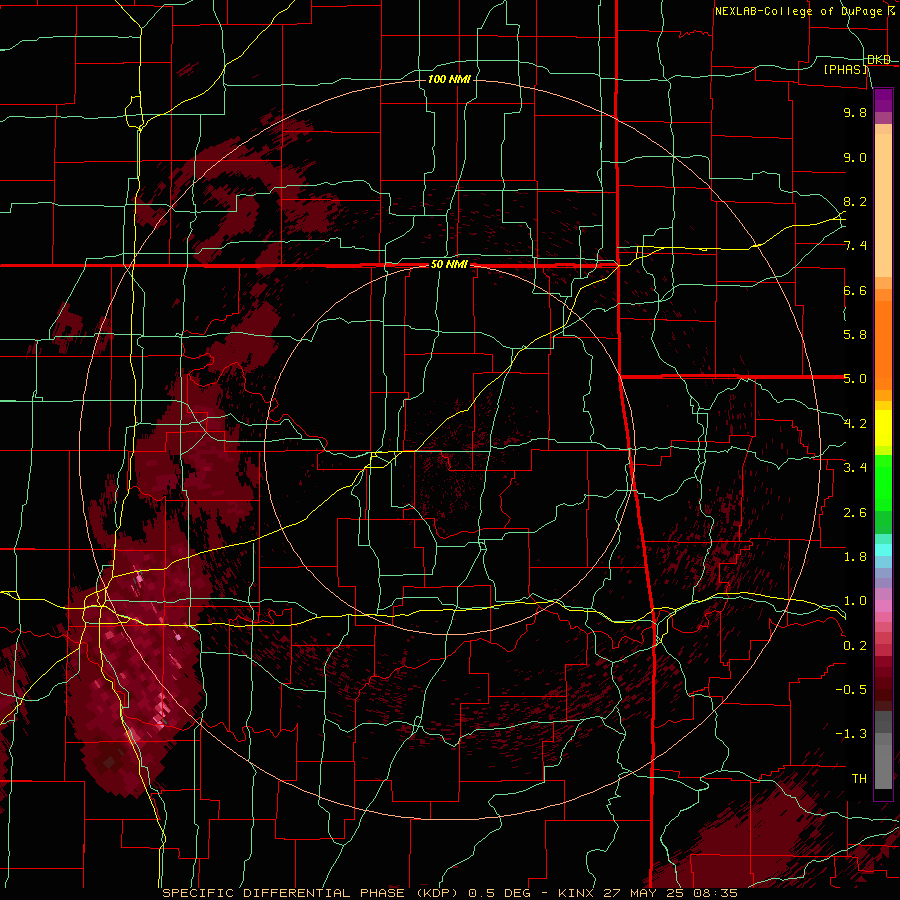
Task: Select the 7.4 value on the color scale
Action: click(855, 246)
